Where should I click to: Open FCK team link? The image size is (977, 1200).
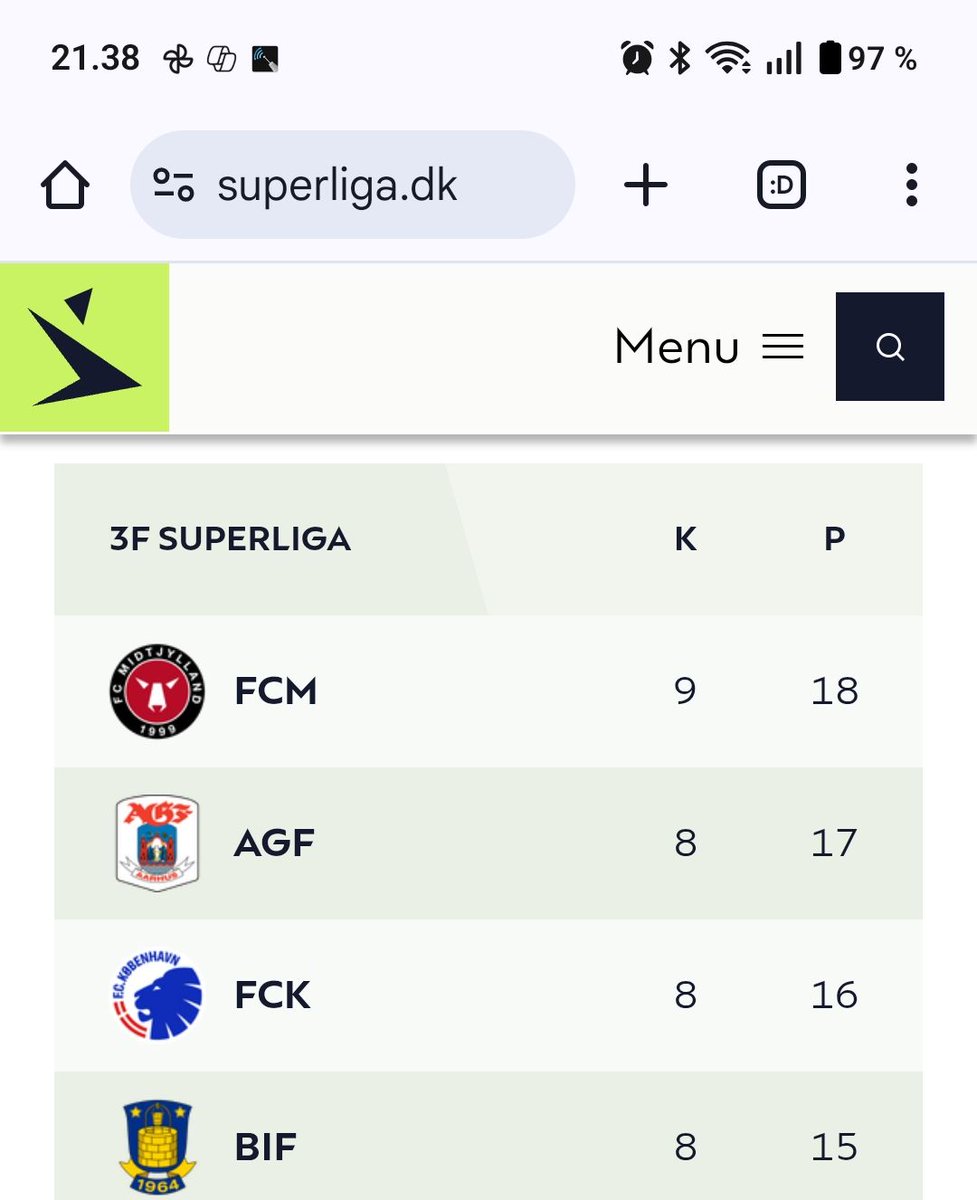coord(272,995)
